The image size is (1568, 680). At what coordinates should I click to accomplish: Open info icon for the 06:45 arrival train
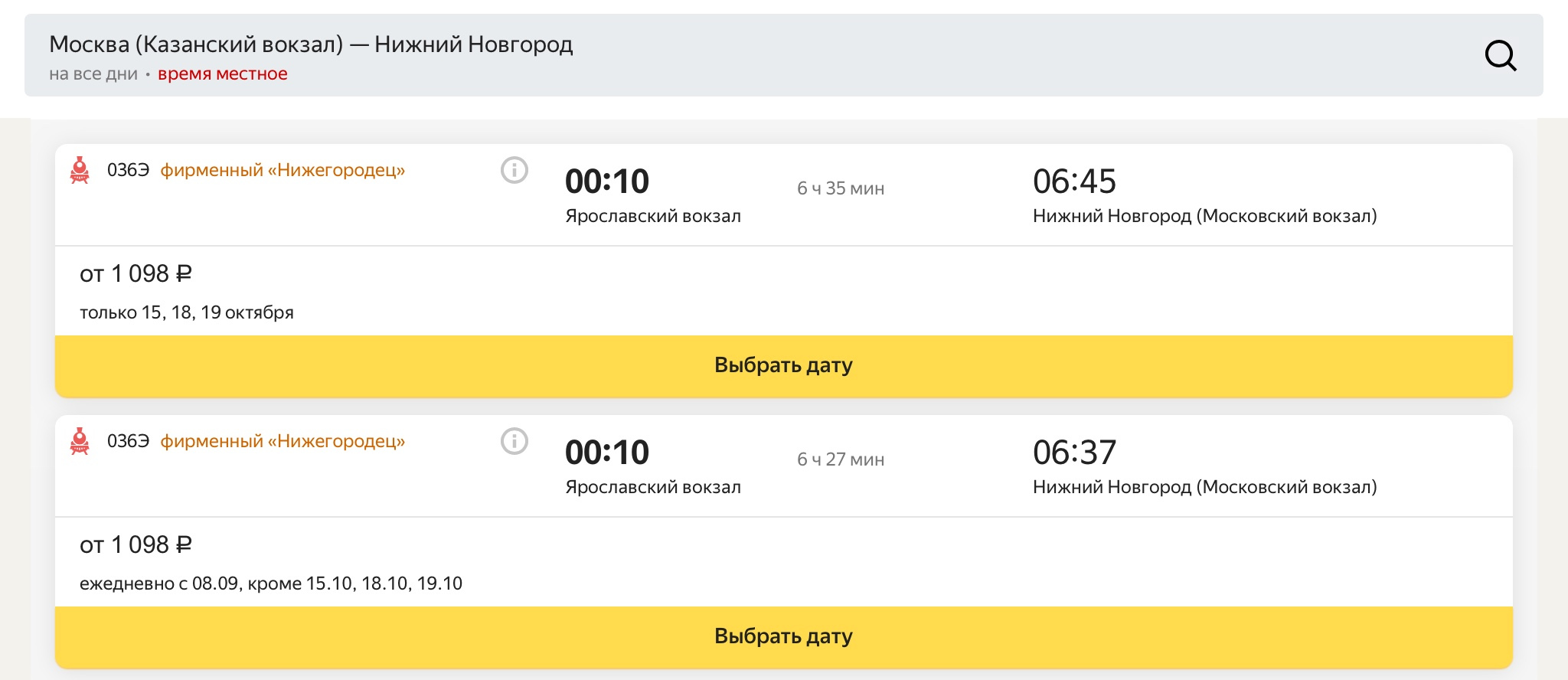coord(514,170)
